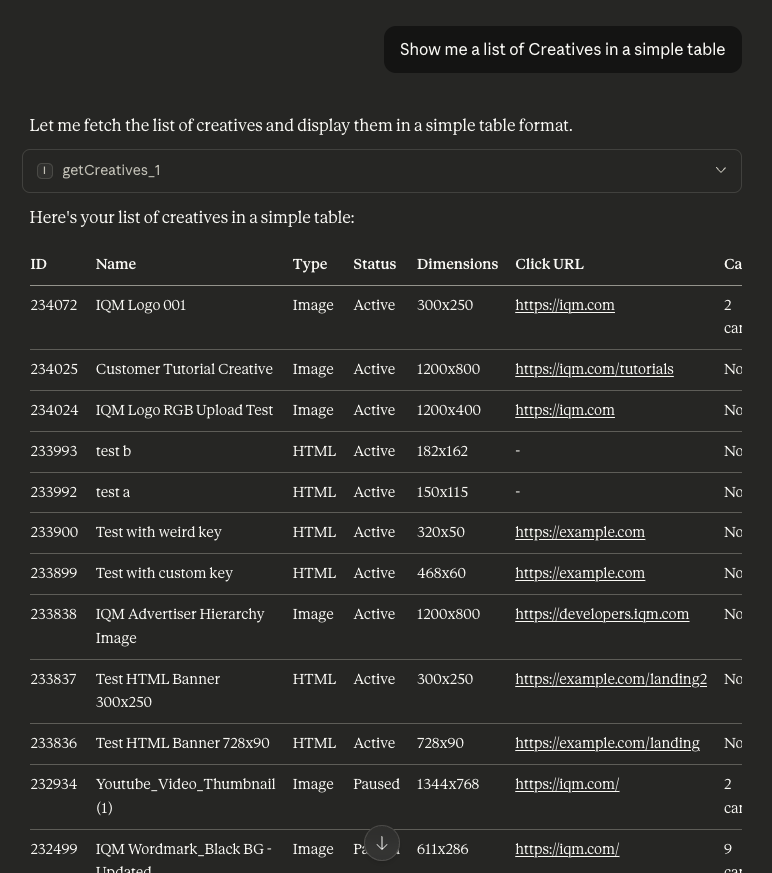
Task: Click the name IQM Logo 001
Action: point(141,305)
